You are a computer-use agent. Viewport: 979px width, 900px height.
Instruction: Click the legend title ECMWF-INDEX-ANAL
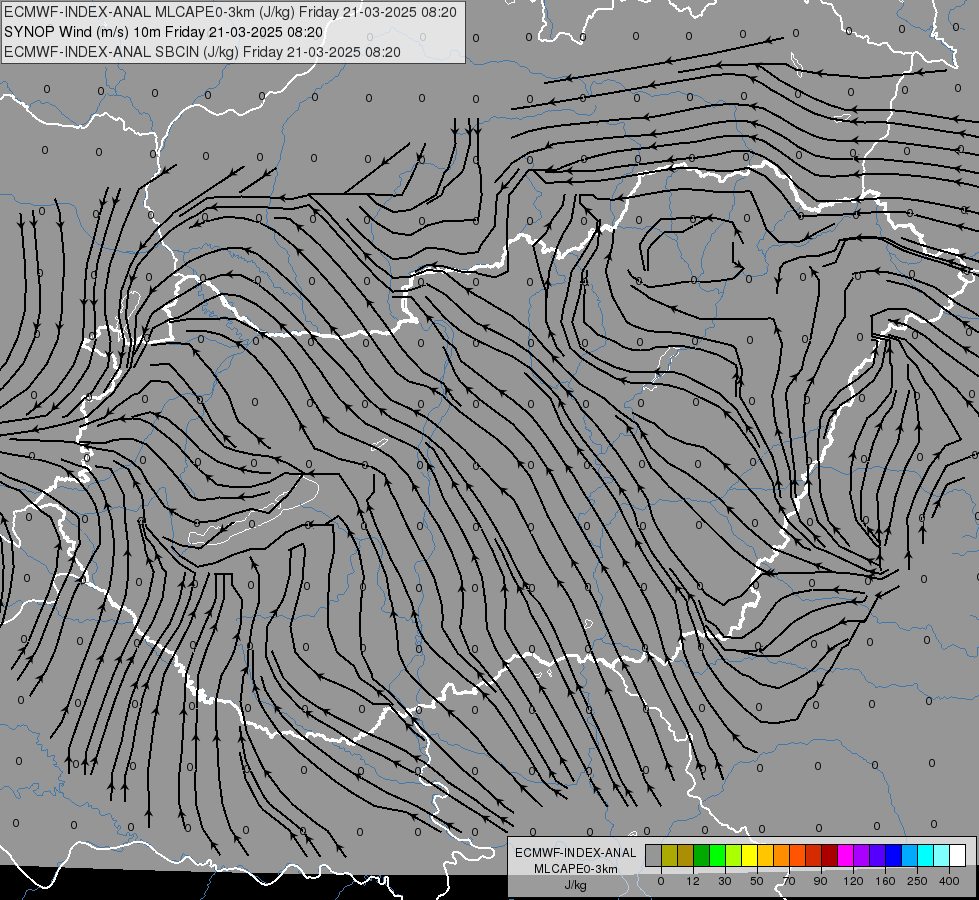pyautogui.click(x=576, y=853)
